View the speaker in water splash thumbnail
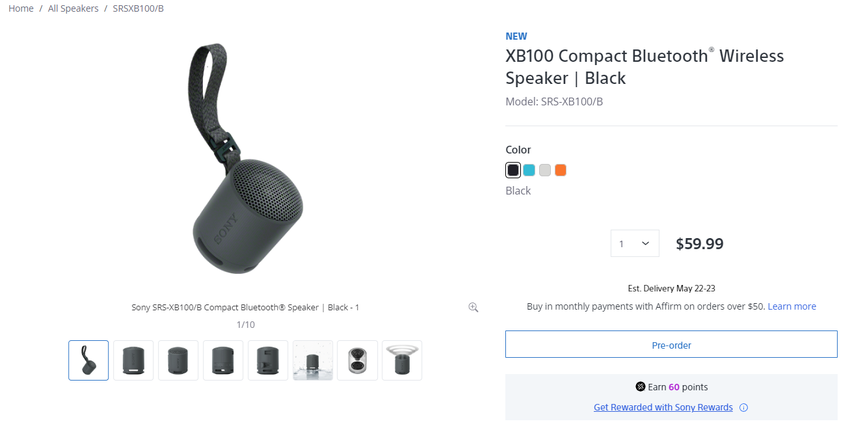 pyautogui.click(x=312, y=360)
